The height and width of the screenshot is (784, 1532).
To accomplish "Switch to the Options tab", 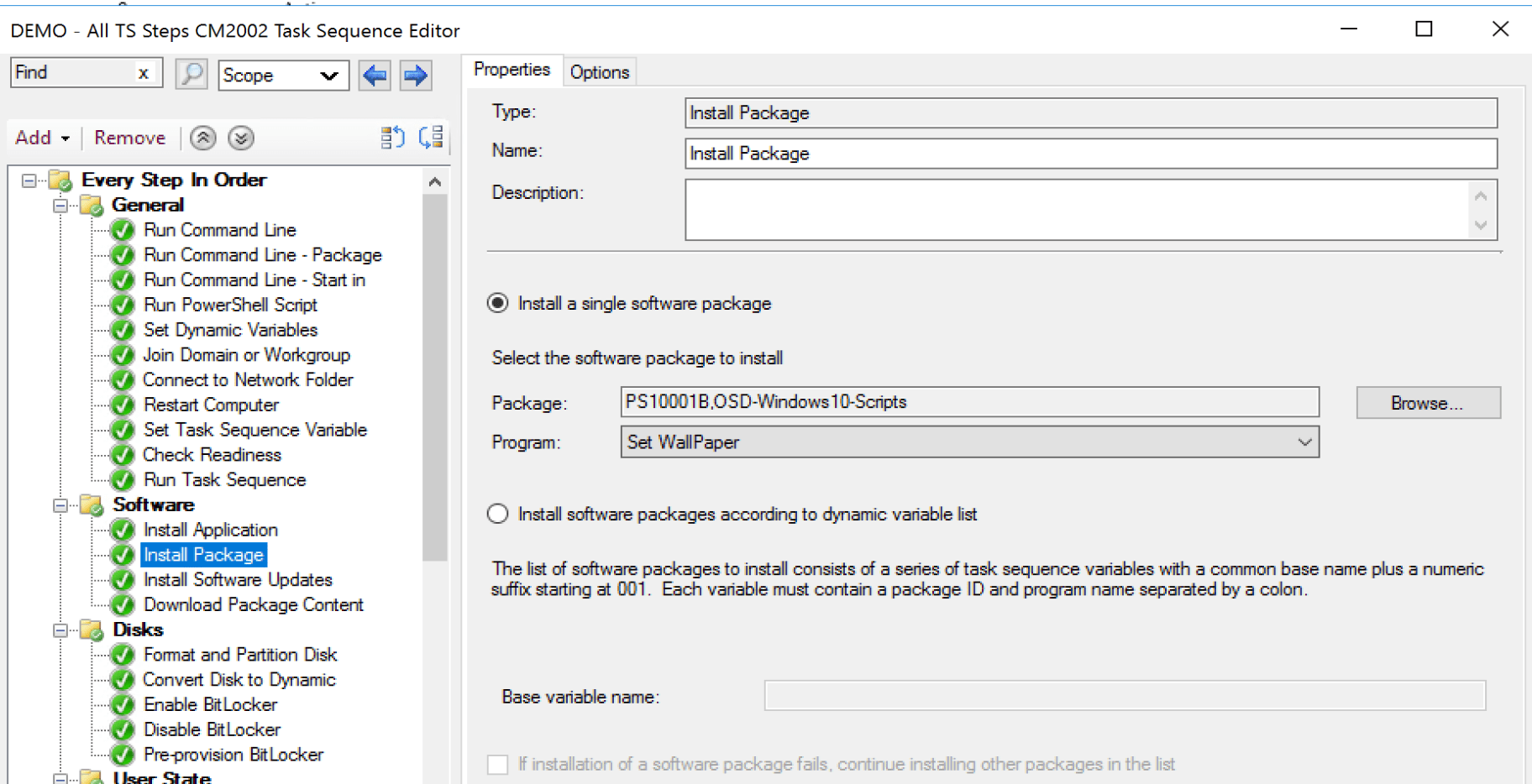I will click(599, 71).
